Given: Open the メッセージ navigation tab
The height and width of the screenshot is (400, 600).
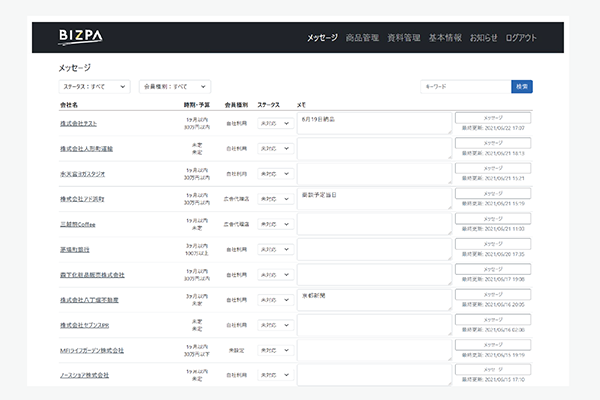Looking at the screenshot, I should click(x=322, y=38).
